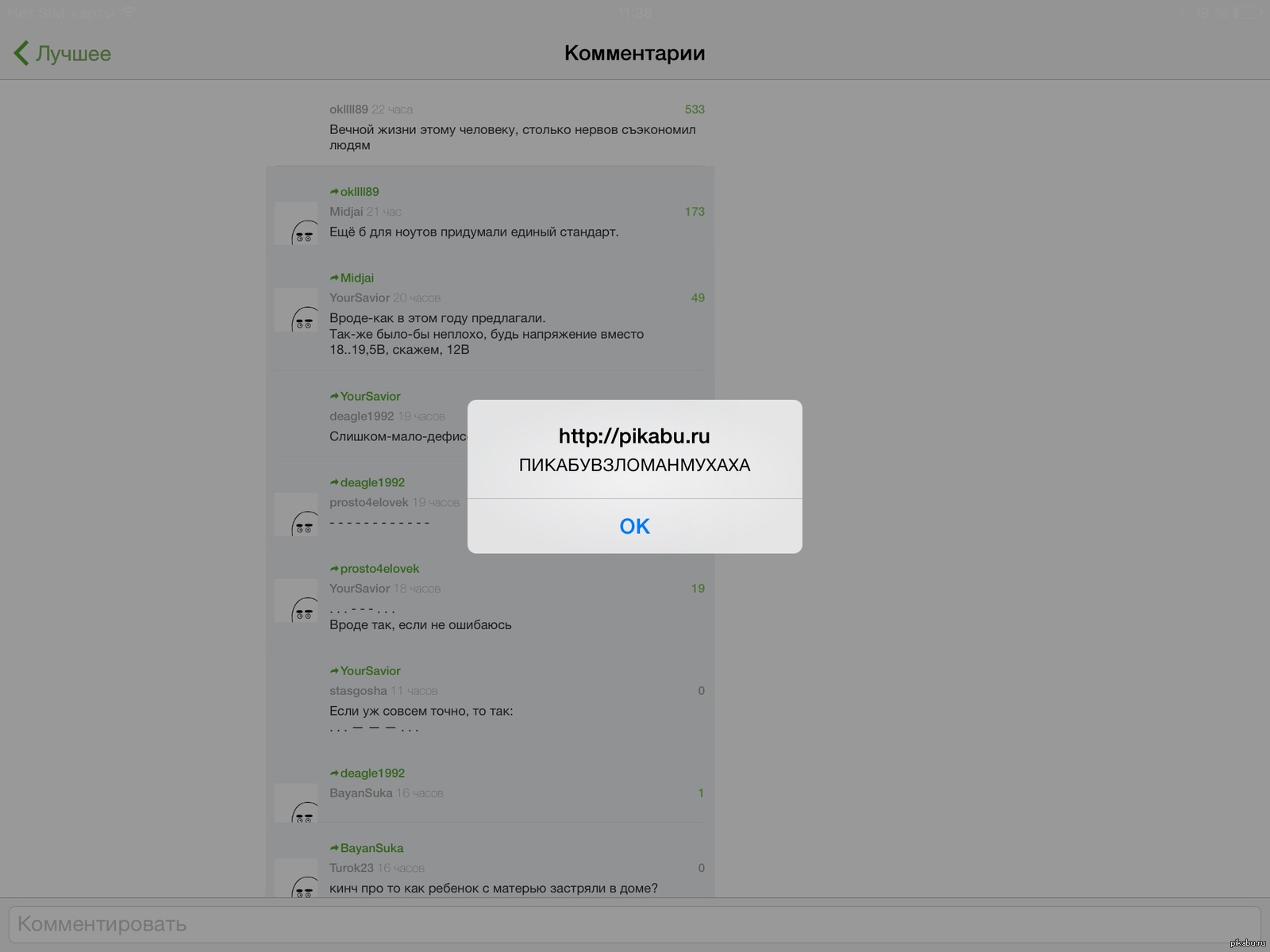Tap reply-to link deagle1992 above prosto4elovek

pos(371,483)
